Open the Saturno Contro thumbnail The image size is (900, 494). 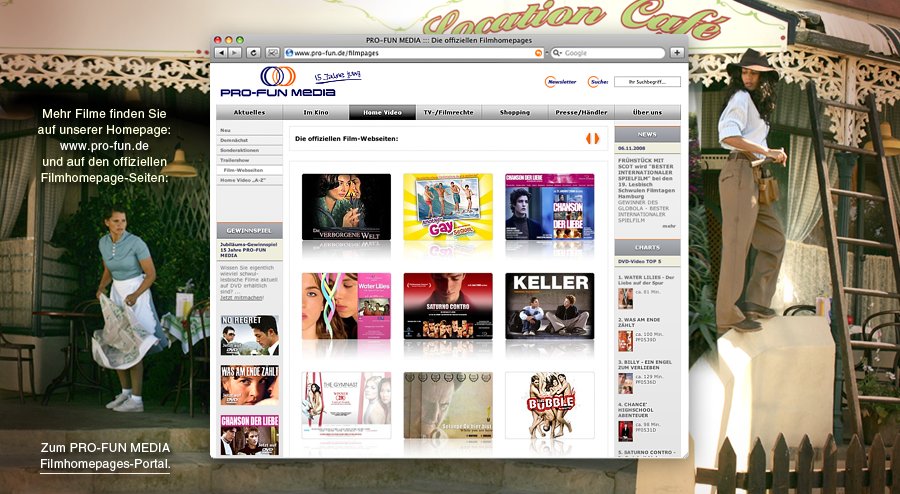tap(448, 306)
